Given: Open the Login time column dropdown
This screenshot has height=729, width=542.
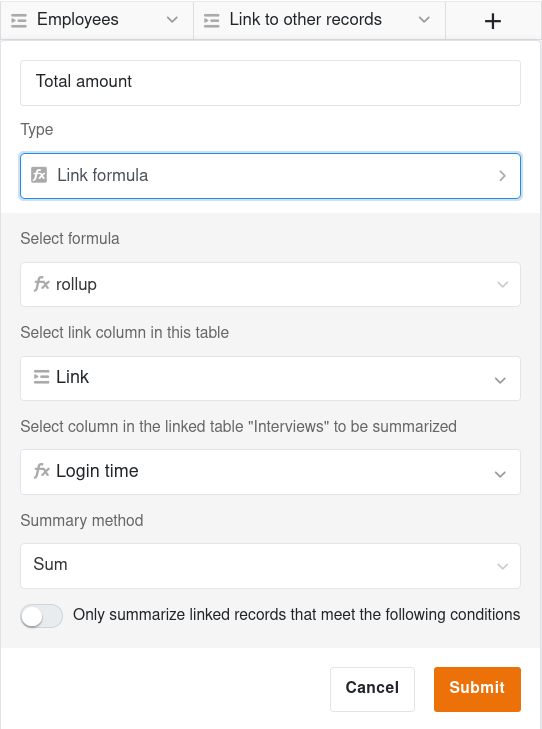Looking at the screenshot, I should pyautogui.click(x=270, y=472).
